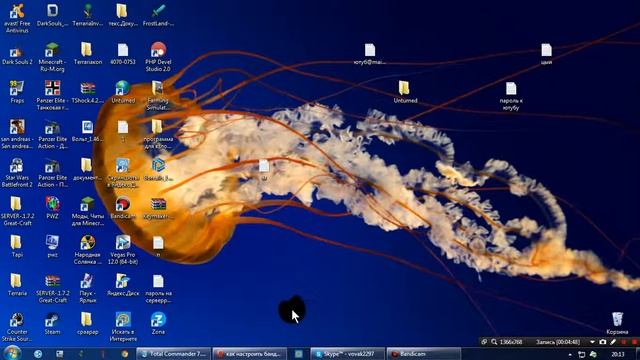Select the Panzer Elite Action - Д shortcut
The width and height of the screenshot is (640, 360).
point(52,134)
